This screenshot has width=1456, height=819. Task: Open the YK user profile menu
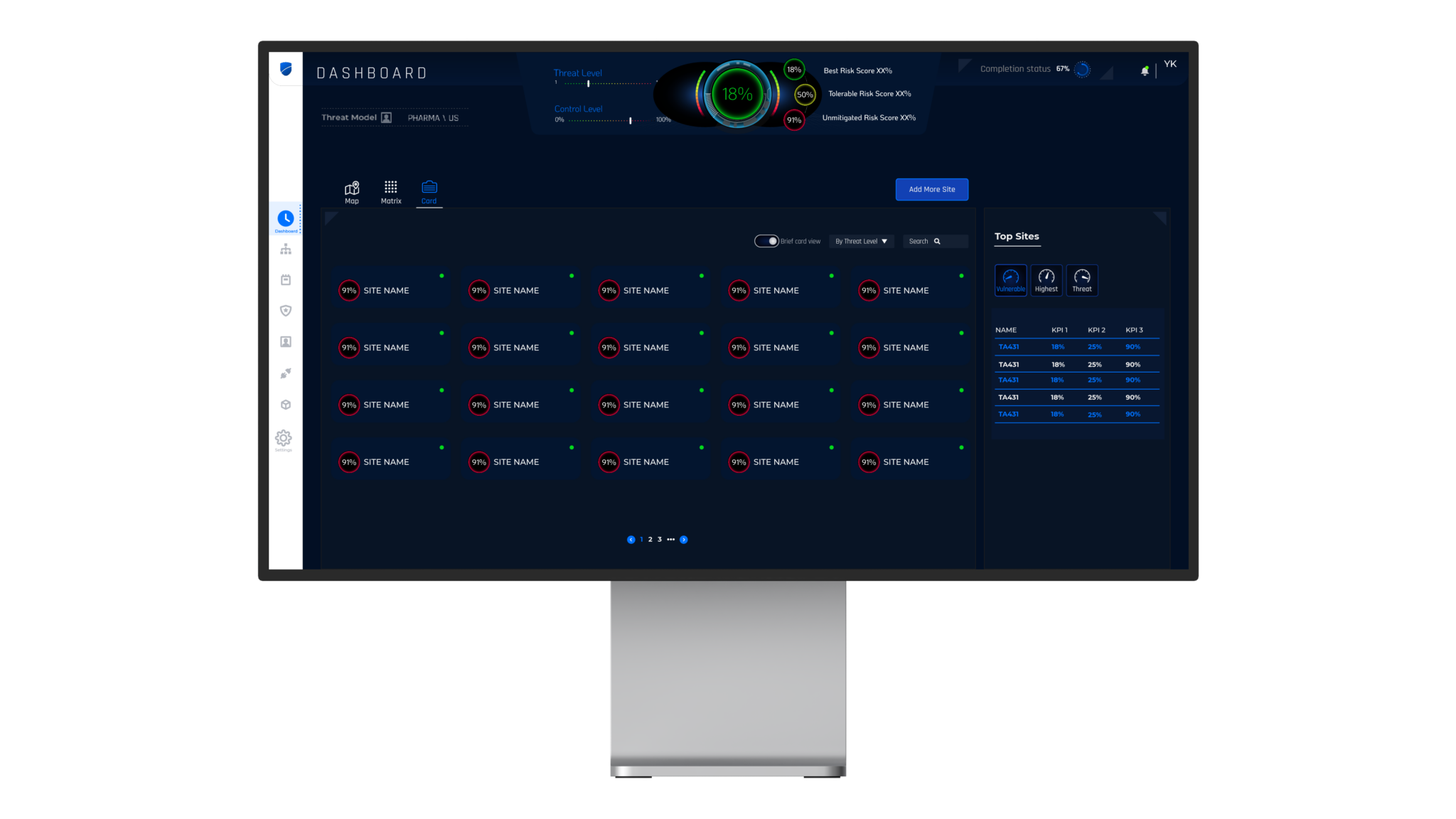pos(1170,64)
